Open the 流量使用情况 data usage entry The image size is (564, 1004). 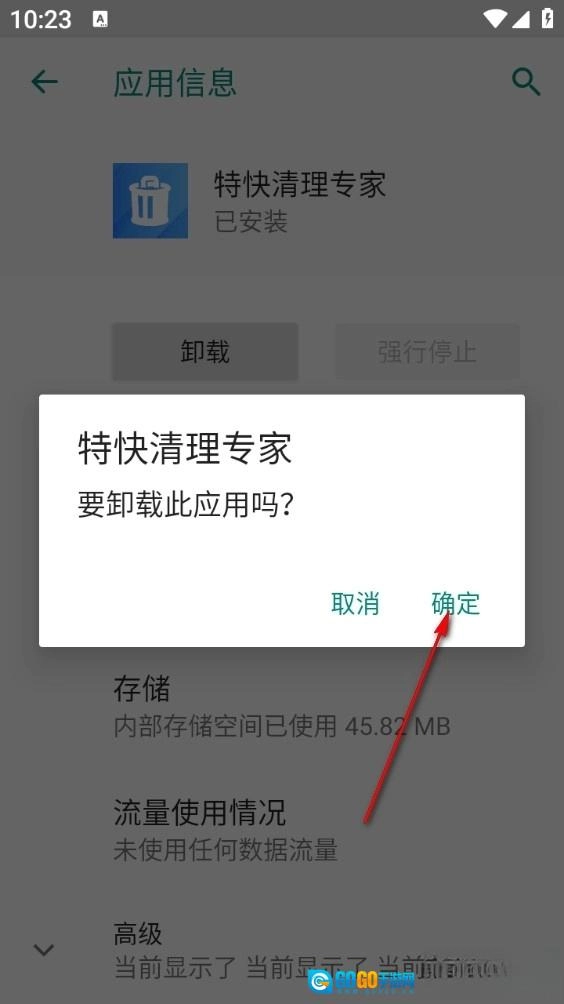282,830
